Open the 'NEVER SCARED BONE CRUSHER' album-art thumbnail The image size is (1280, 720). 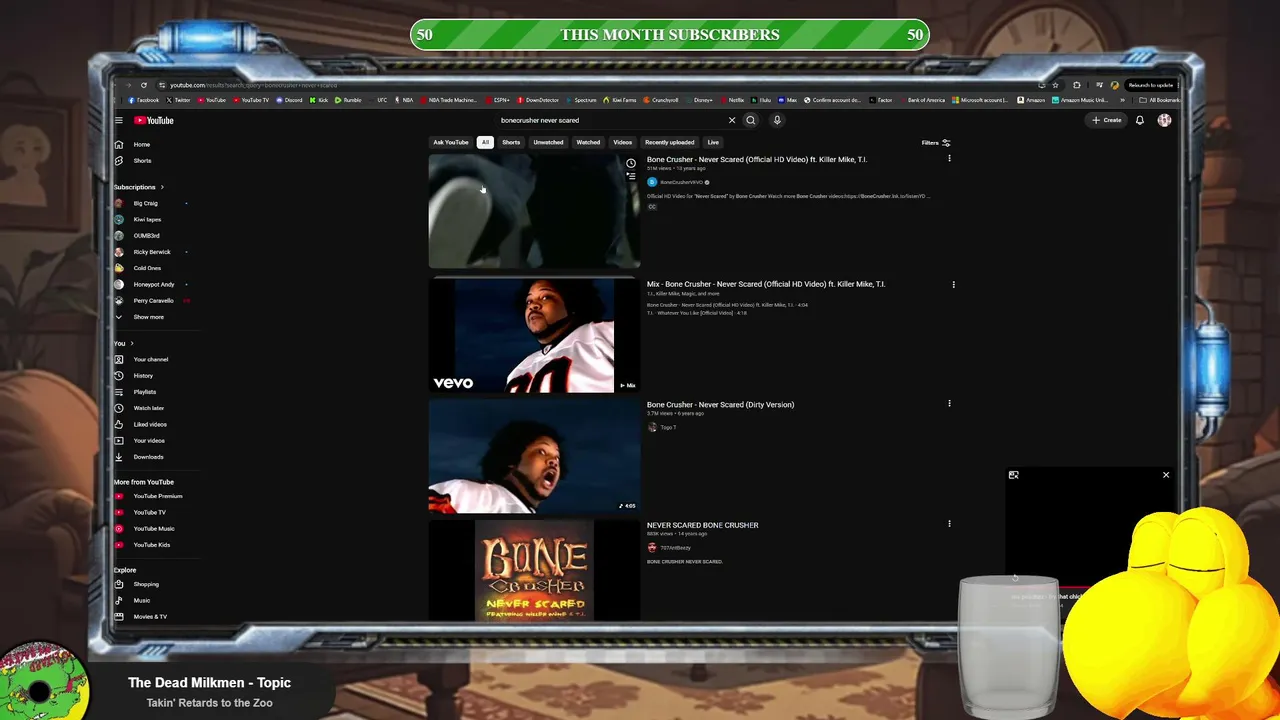click(x=534, y=570)
